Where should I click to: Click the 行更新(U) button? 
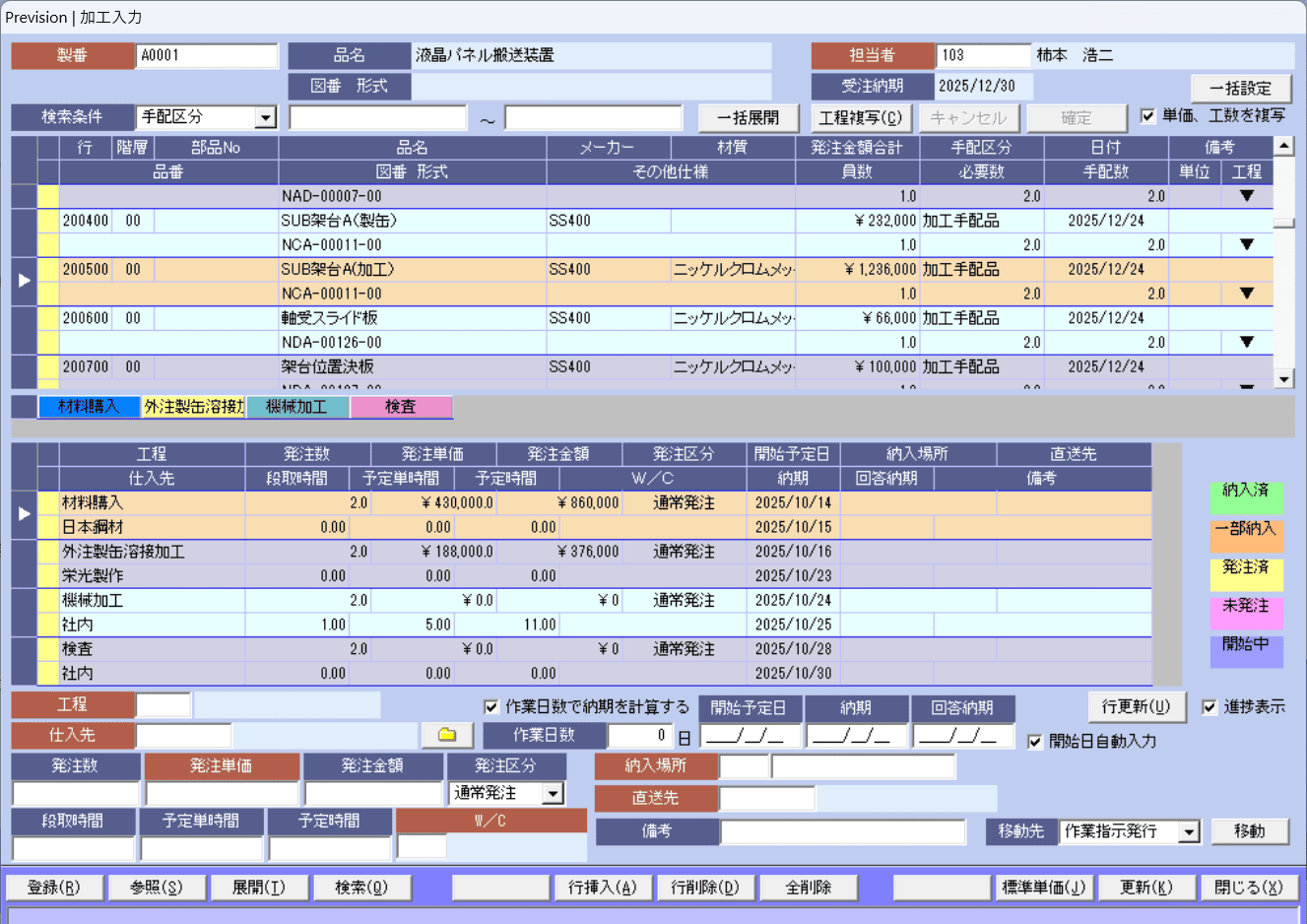point(1136,707)
